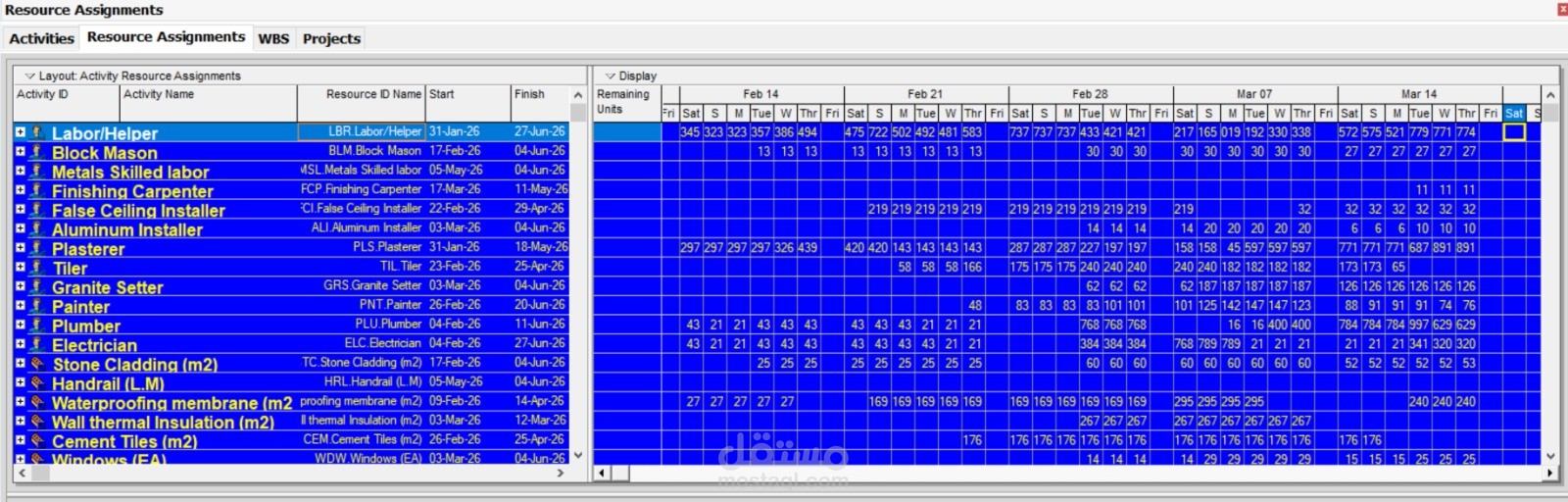Click the table's vertical scrollbar down arrow
Image resolution: width=1568 pixels, height=502 pixels.
tap(577, 455)
